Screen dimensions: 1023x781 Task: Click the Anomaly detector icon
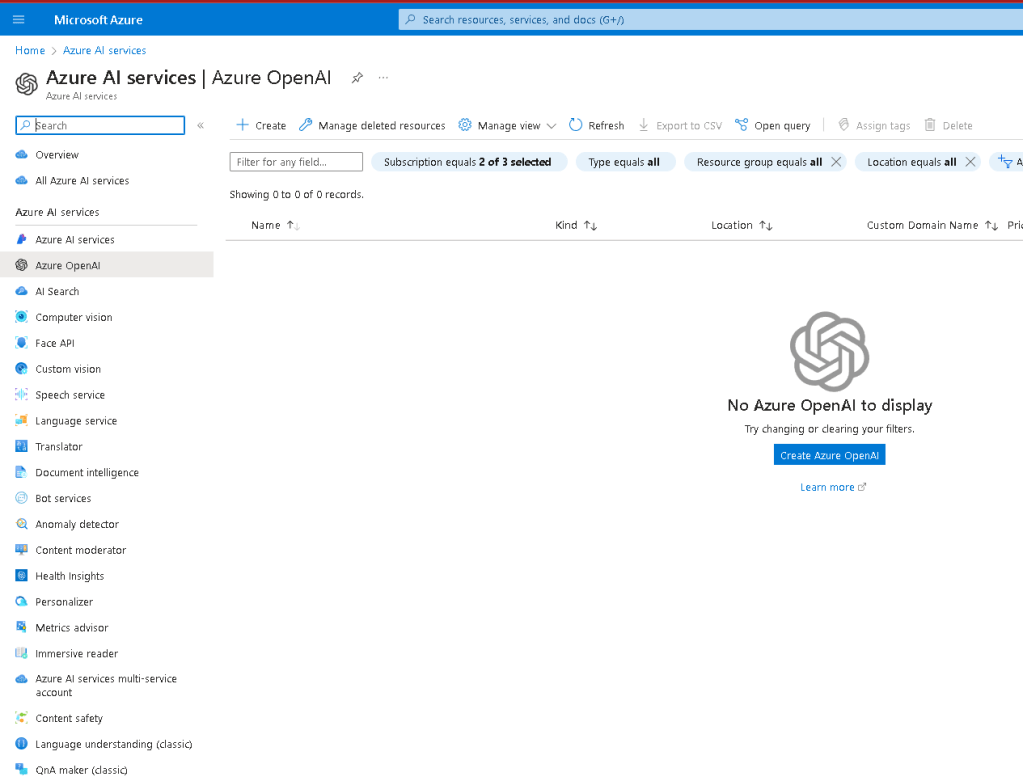(22, 524)
